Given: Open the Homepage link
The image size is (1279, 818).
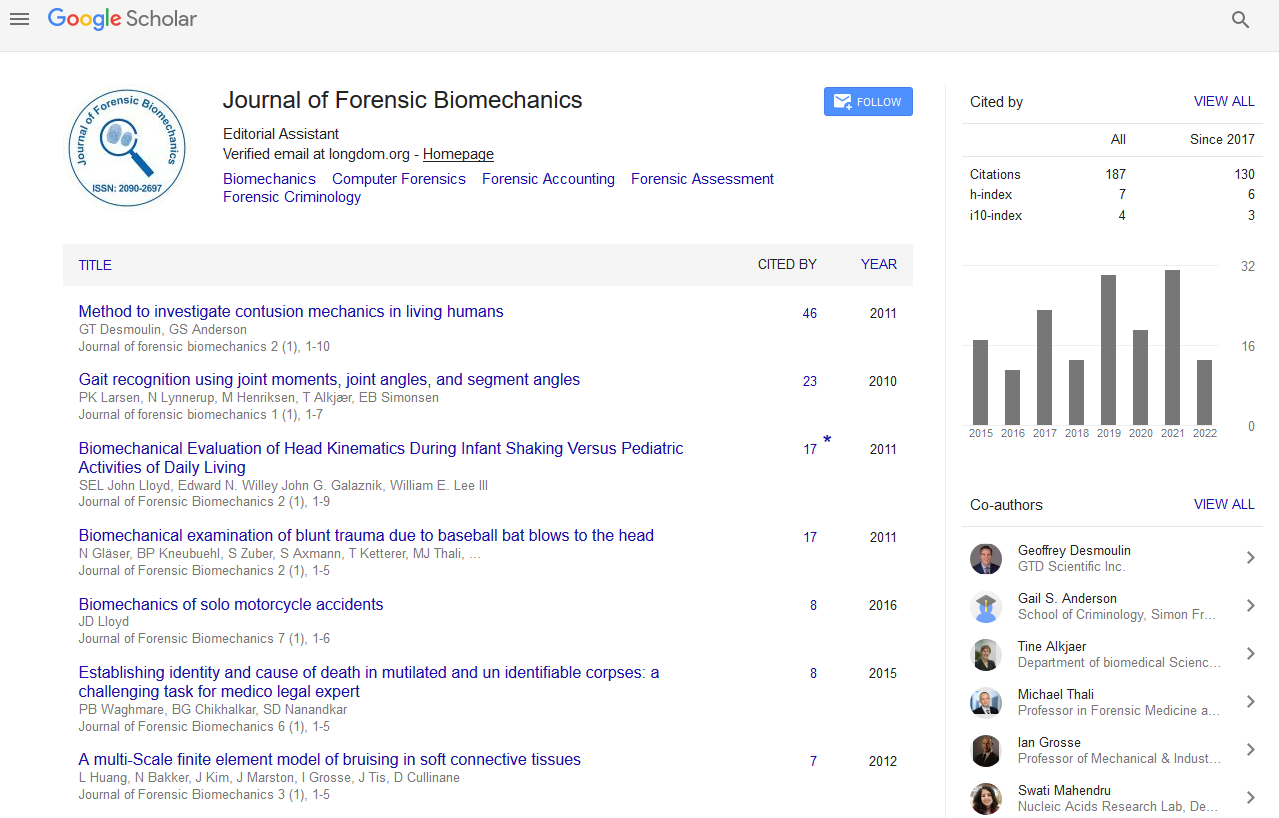Looking at the screenshot, I should 458,154.
